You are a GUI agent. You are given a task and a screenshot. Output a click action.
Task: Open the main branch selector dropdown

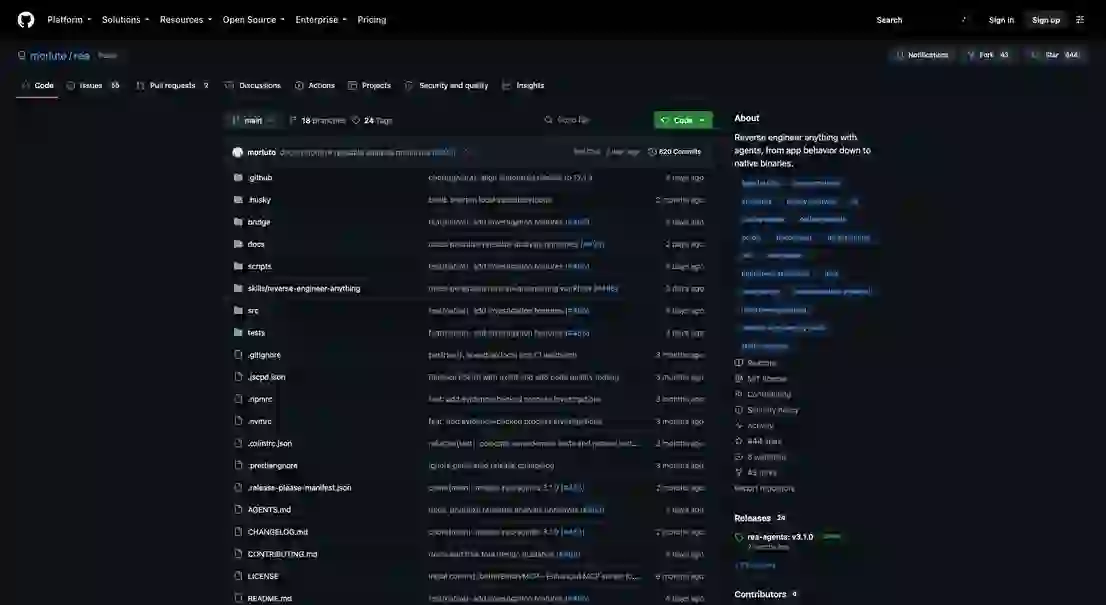[253, 121]
